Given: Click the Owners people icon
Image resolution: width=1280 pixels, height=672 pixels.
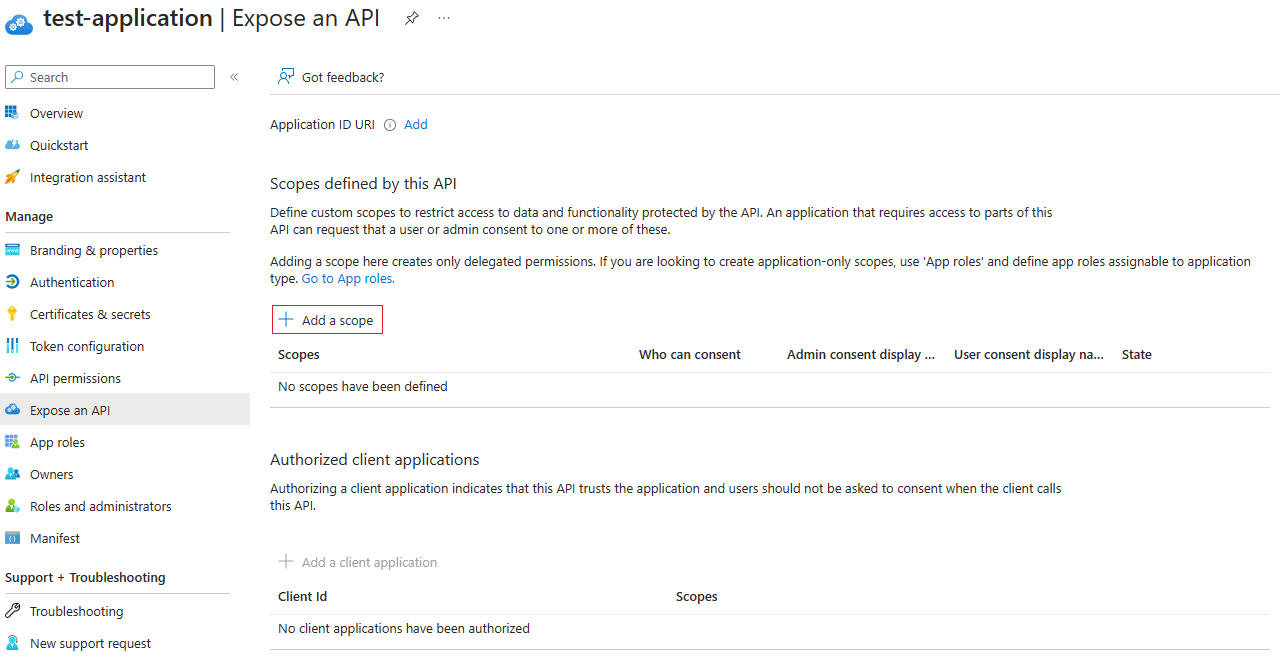Looking at the screenshot, I should pyautogui.click(x=12, y=474).
